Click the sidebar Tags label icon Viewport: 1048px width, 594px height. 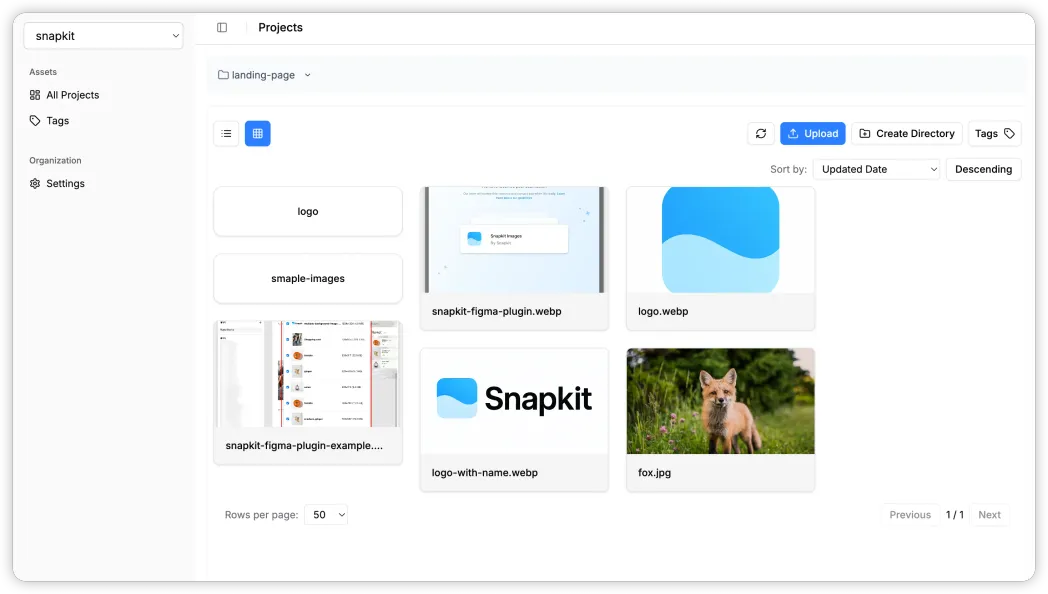[35, 121]
